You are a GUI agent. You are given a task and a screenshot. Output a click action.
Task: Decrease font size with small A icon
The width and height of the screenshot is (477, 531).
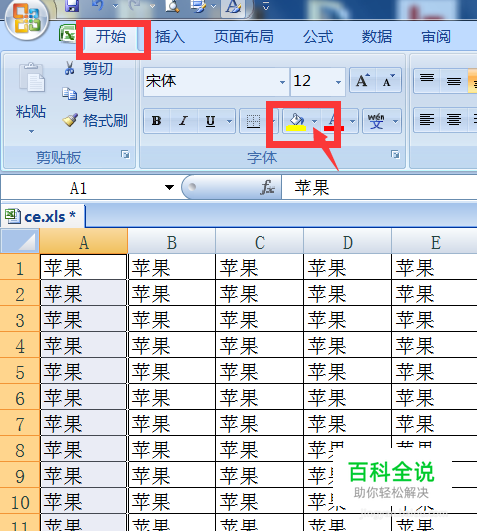(388, 81)
